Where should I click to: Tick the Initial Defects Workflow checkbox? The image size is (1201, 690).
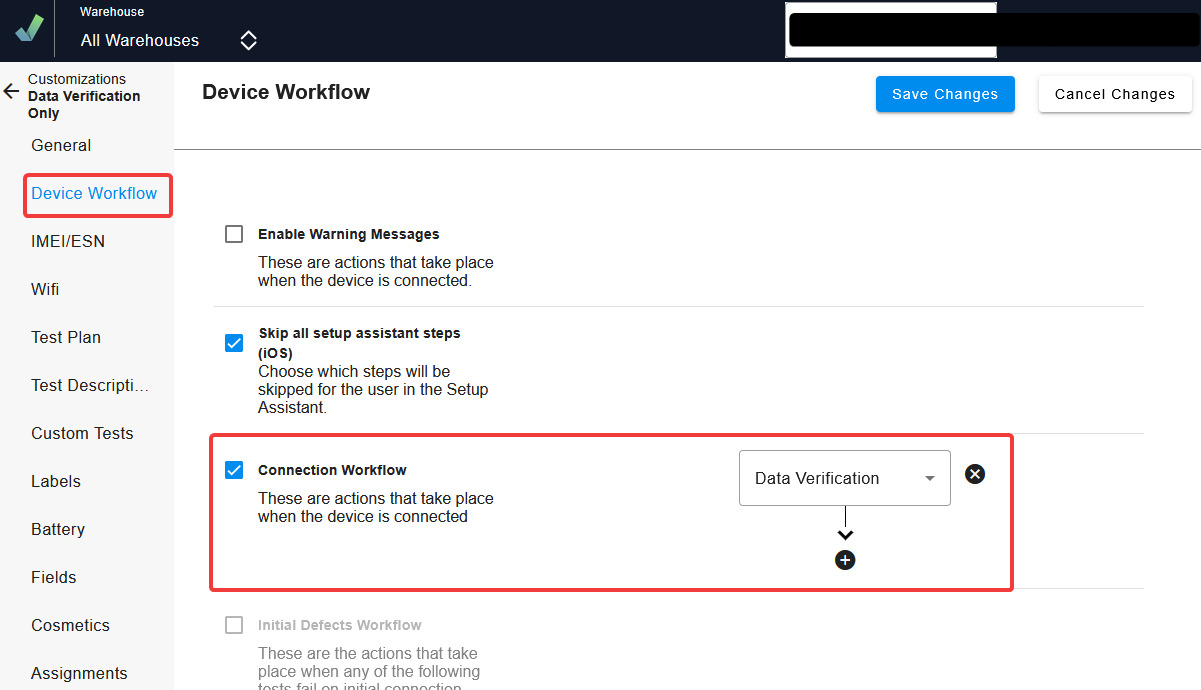click(x=234, y=625)
